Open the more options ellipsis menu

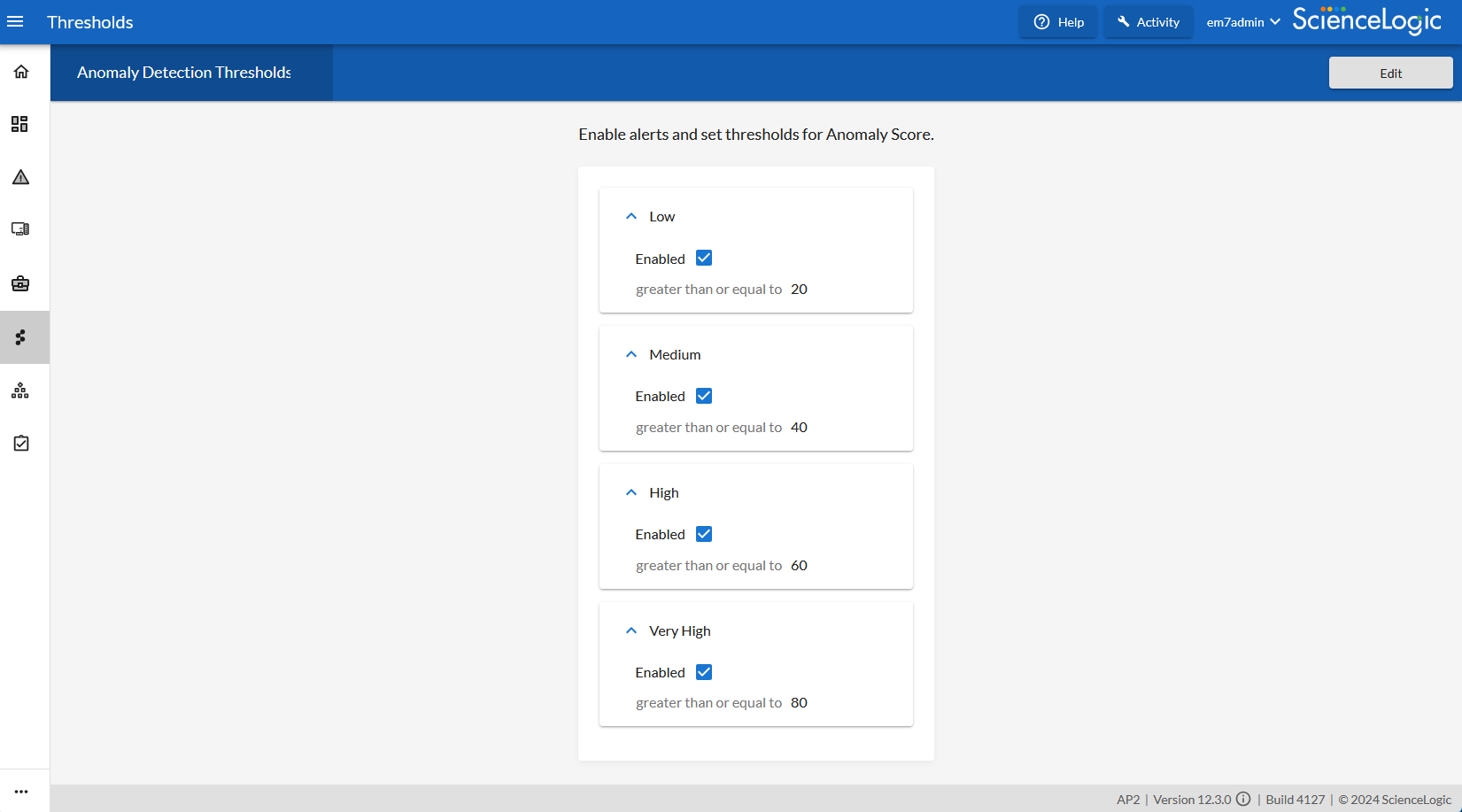click(21, 792)
